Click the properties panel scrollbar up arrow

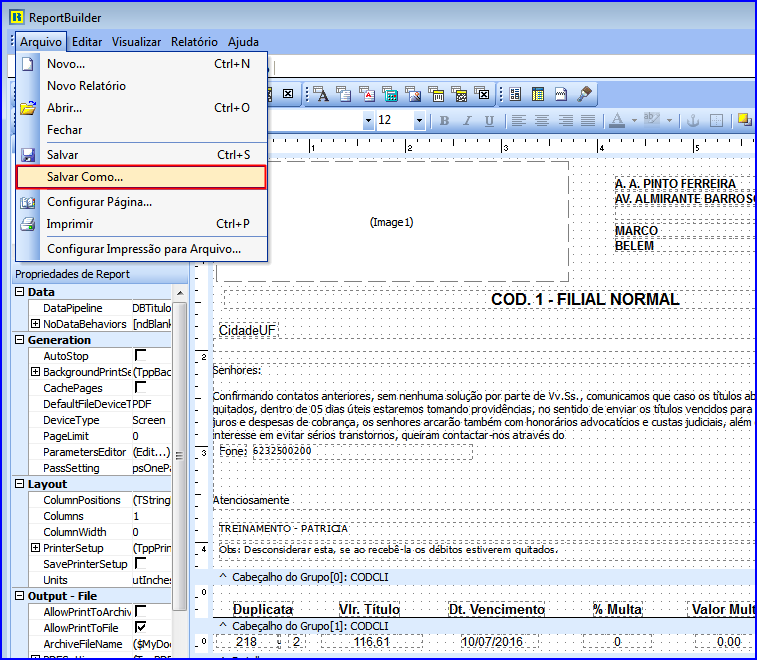[180, 293]
